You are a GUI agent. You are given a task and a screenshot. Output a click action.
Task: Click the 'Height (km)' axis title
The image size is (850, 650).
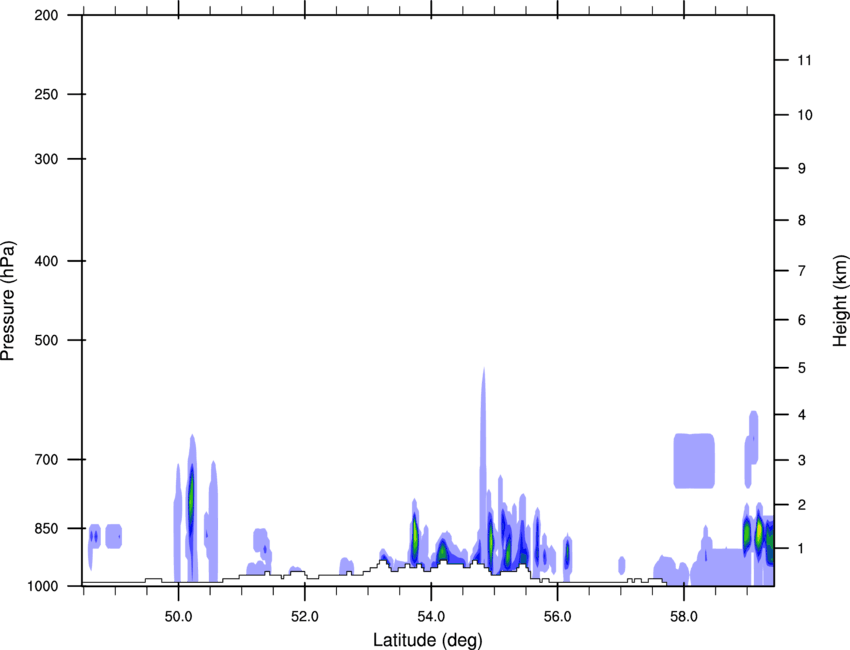(840, 301)
